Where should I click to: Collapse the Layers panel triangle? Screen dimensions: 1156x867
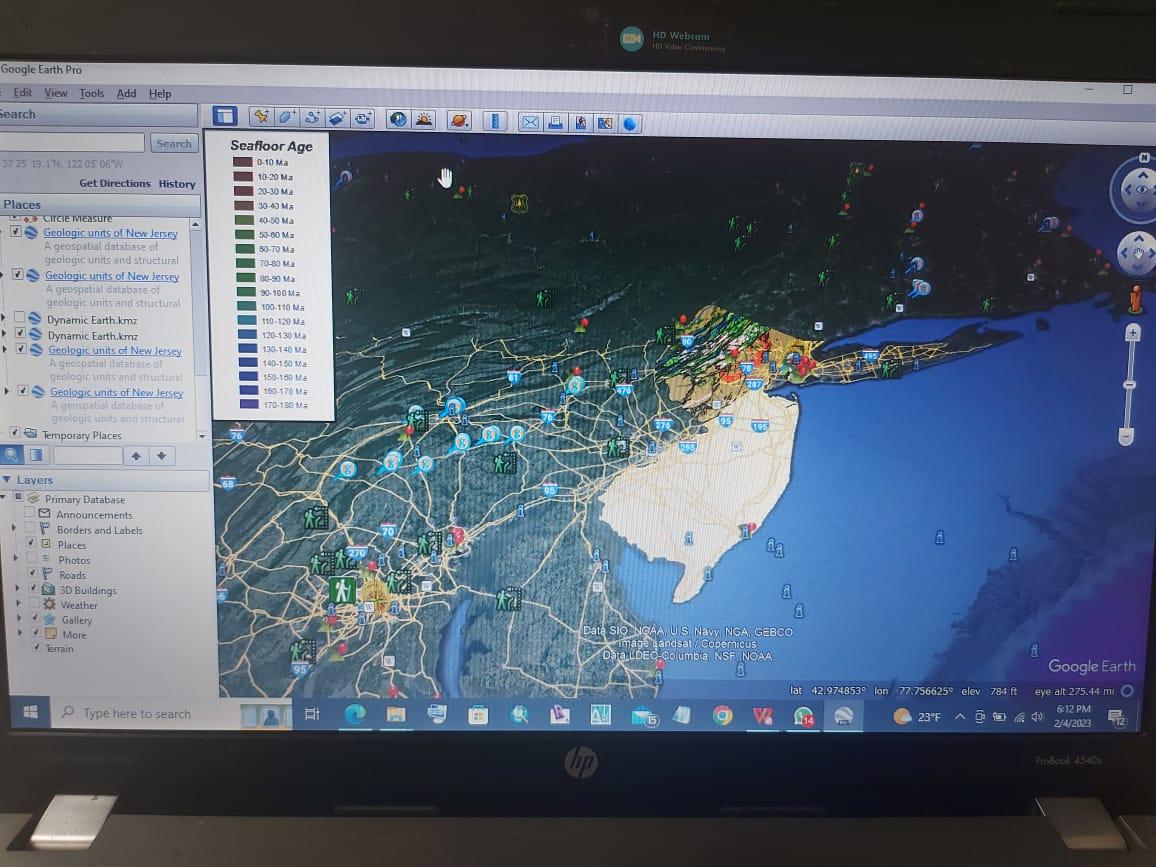click(7, 479)
